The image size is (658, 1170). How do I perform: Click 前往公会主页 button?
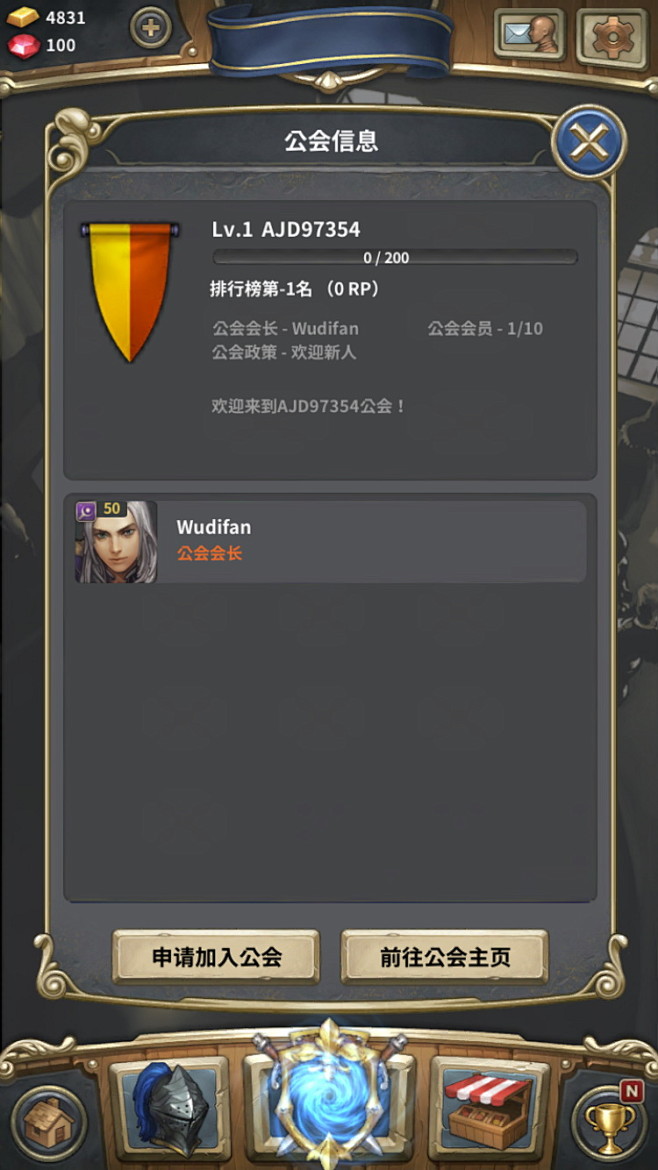pos(445,957)
